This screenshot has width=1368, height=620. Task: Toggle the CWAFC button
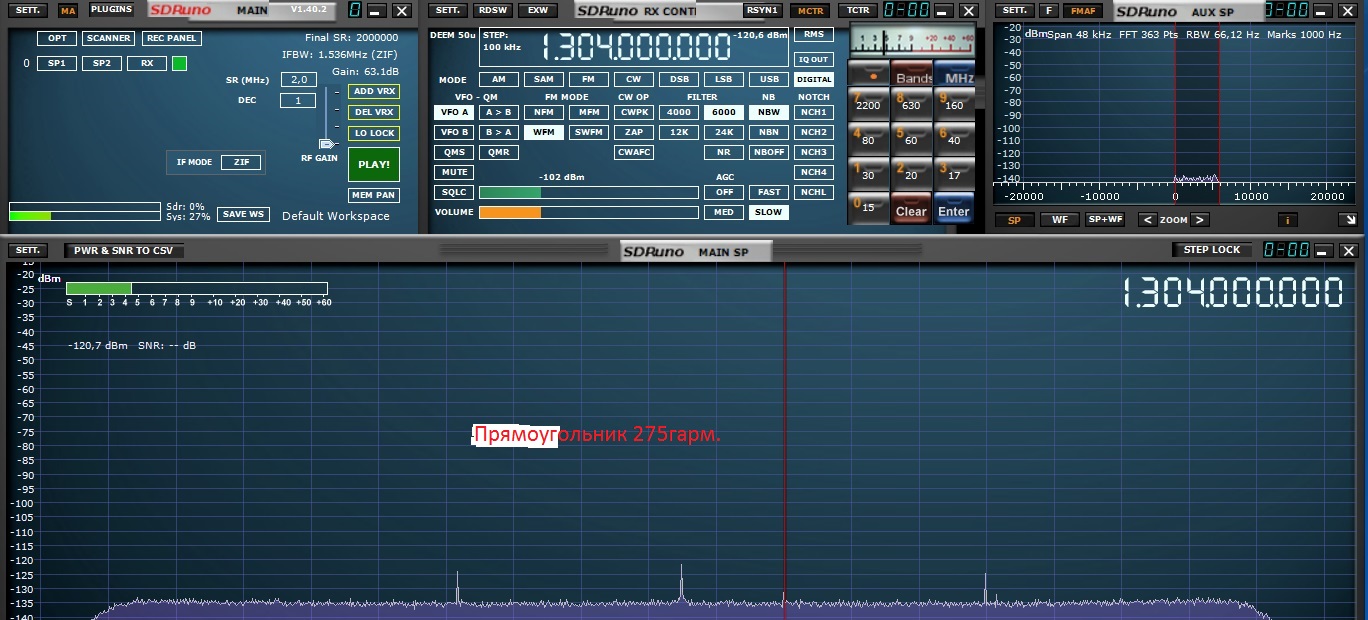634,152
